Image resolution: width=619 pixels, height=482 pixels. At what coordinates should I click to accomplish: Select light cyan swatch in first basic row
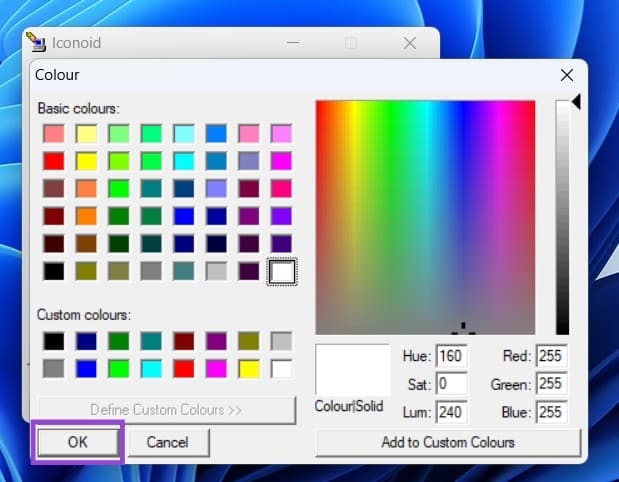click(x=184, y=133)
